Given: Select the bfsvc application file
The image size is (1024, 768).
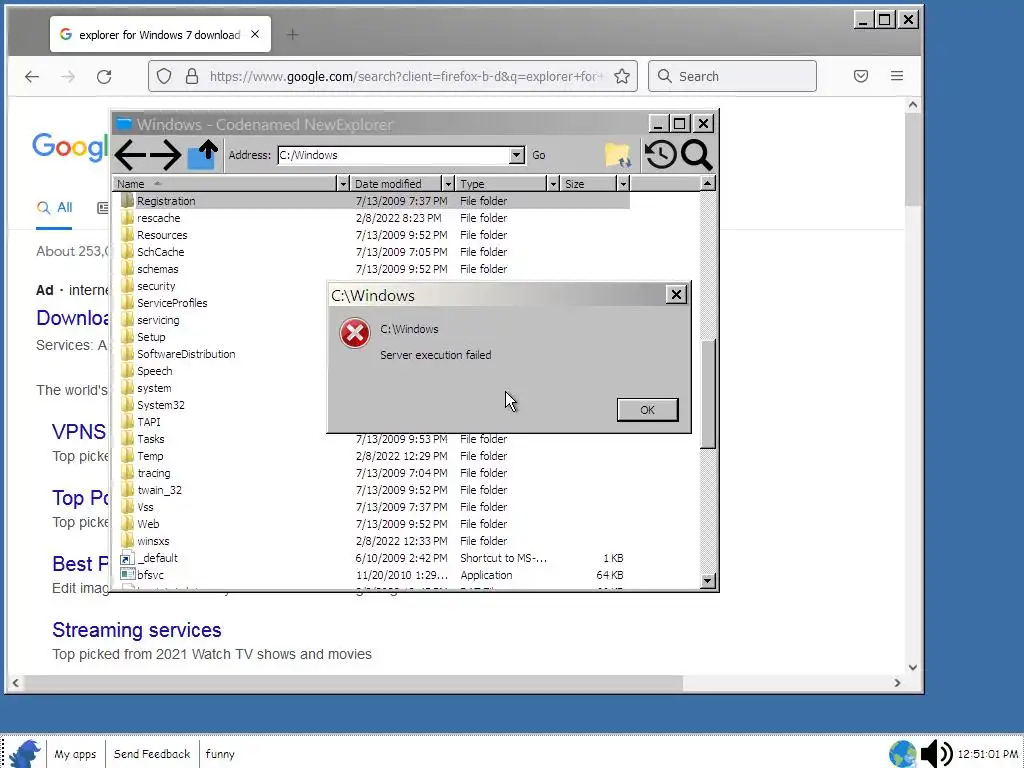Looking at the screenshot, I should click(150, 575).
